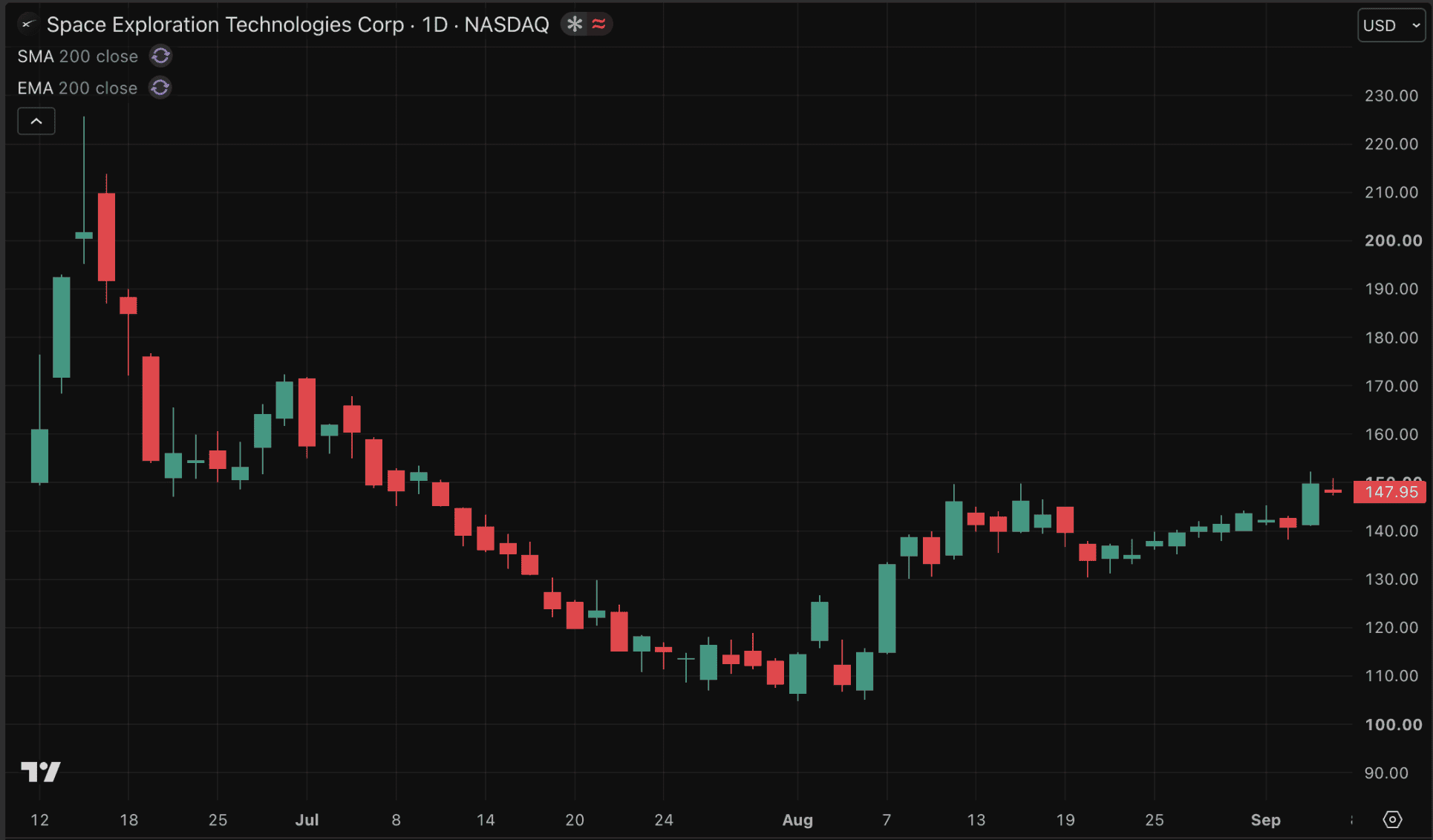Viewport: 1433px width, 840px height.
Task: Click the TradingView logo
Action: [x=40, y=772]
